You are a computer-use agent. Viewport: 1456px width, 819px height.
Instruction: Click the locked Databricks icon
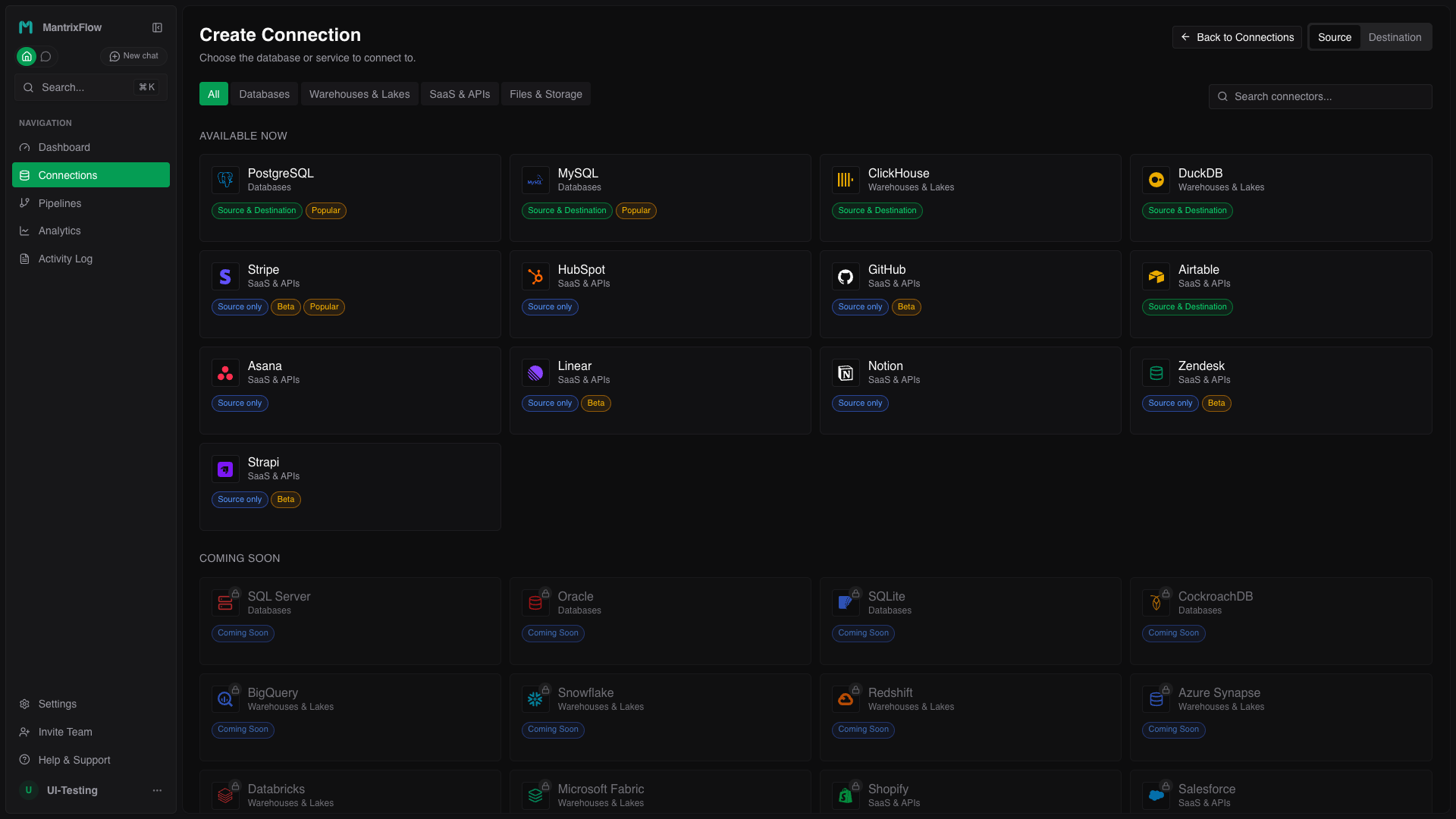[x=225, y=795]
